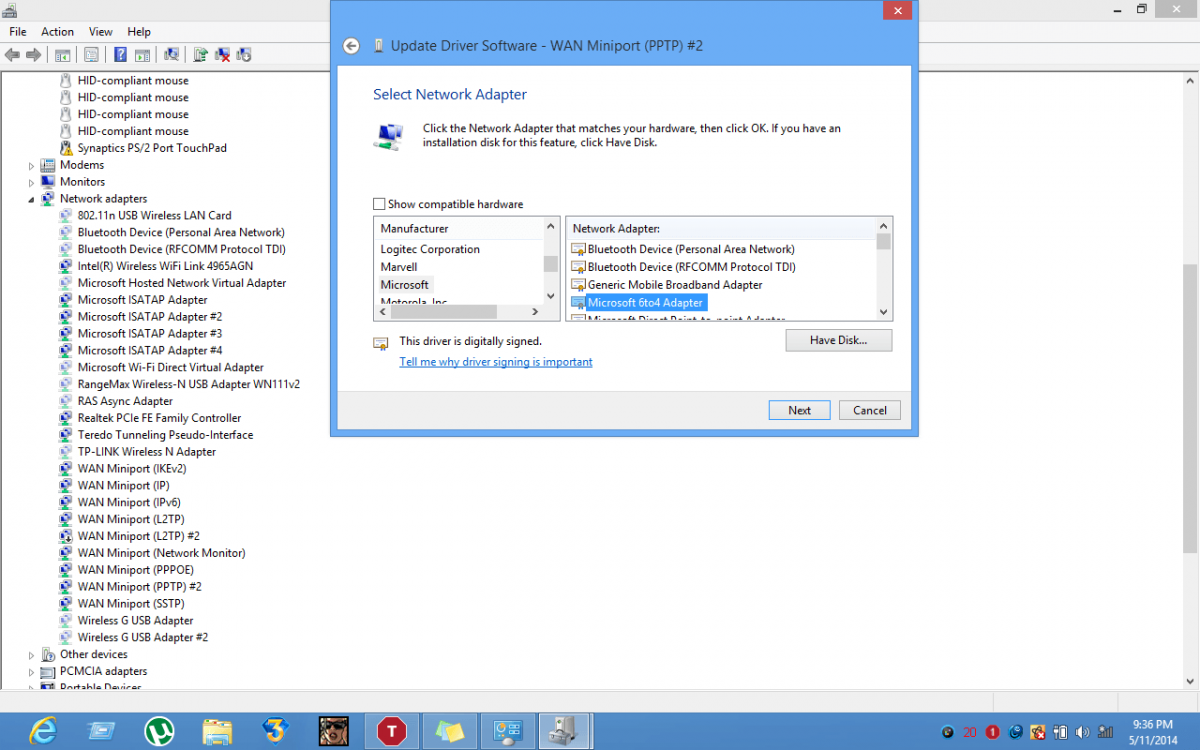
Task: Click the Scan for hardware changes toolbar icon
Action: (x=173, y=54)
